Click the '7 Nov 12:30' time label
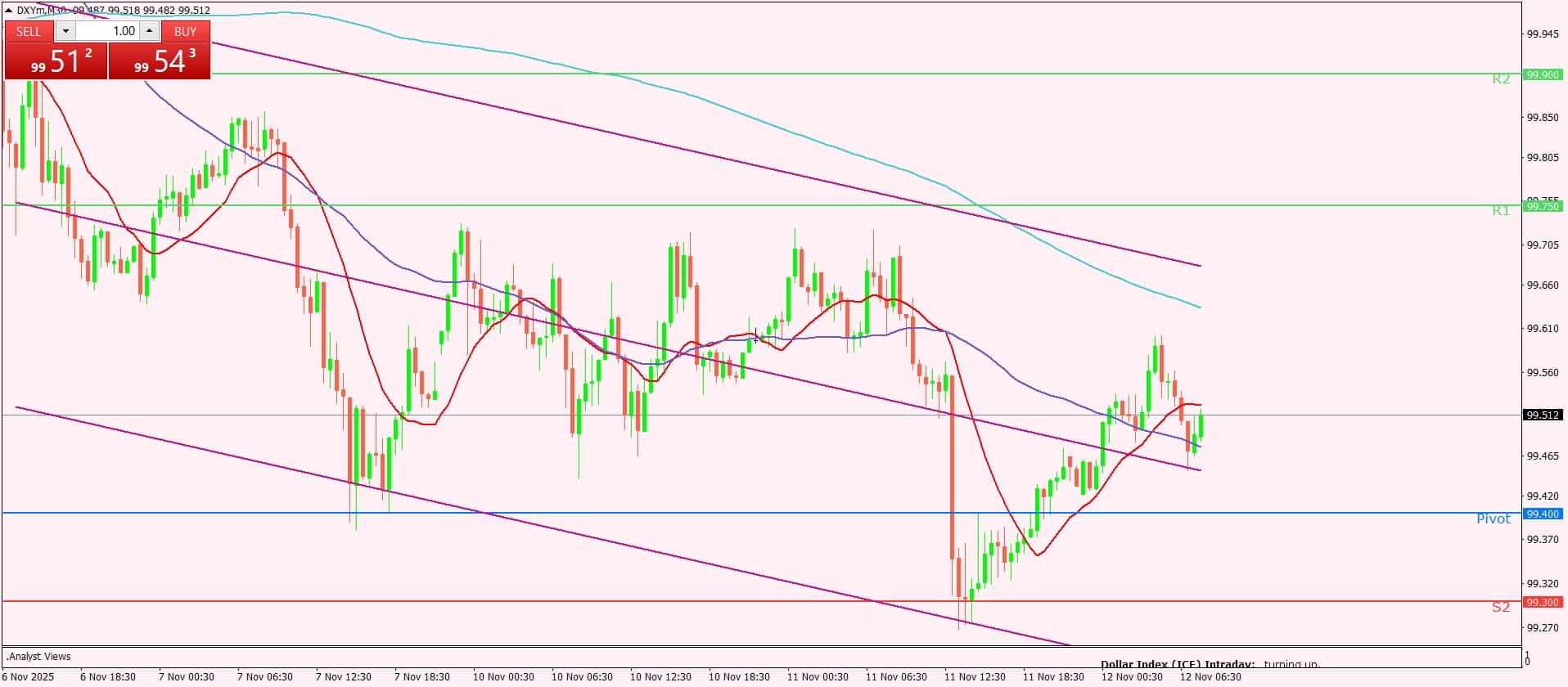This screenshot has height=687, width=1568. (x=344, y=676)
